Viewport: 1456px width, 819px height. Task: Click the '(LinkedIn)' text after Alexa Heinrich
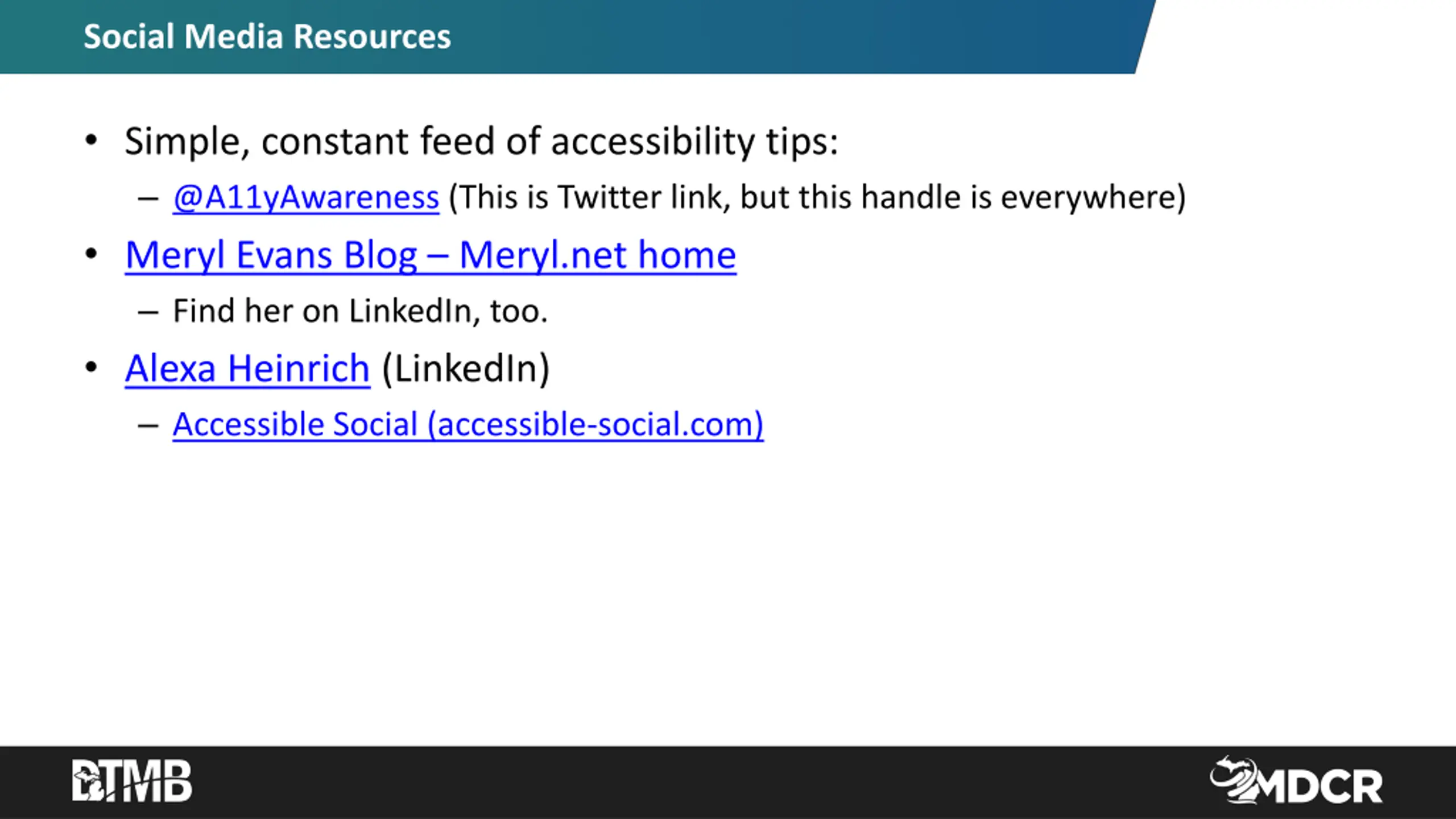(x=465, y=369)
